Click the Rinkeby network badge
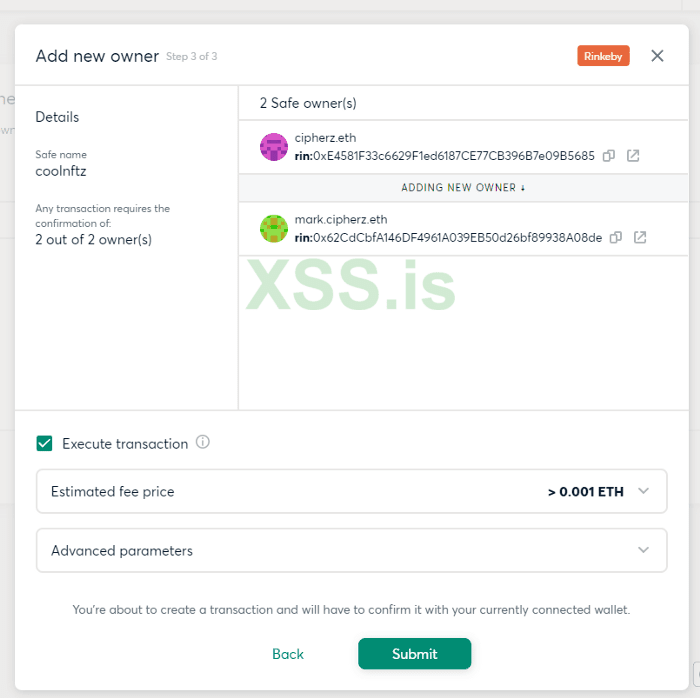The width and height of the screenshot is (700, 698). click(603, 56)
